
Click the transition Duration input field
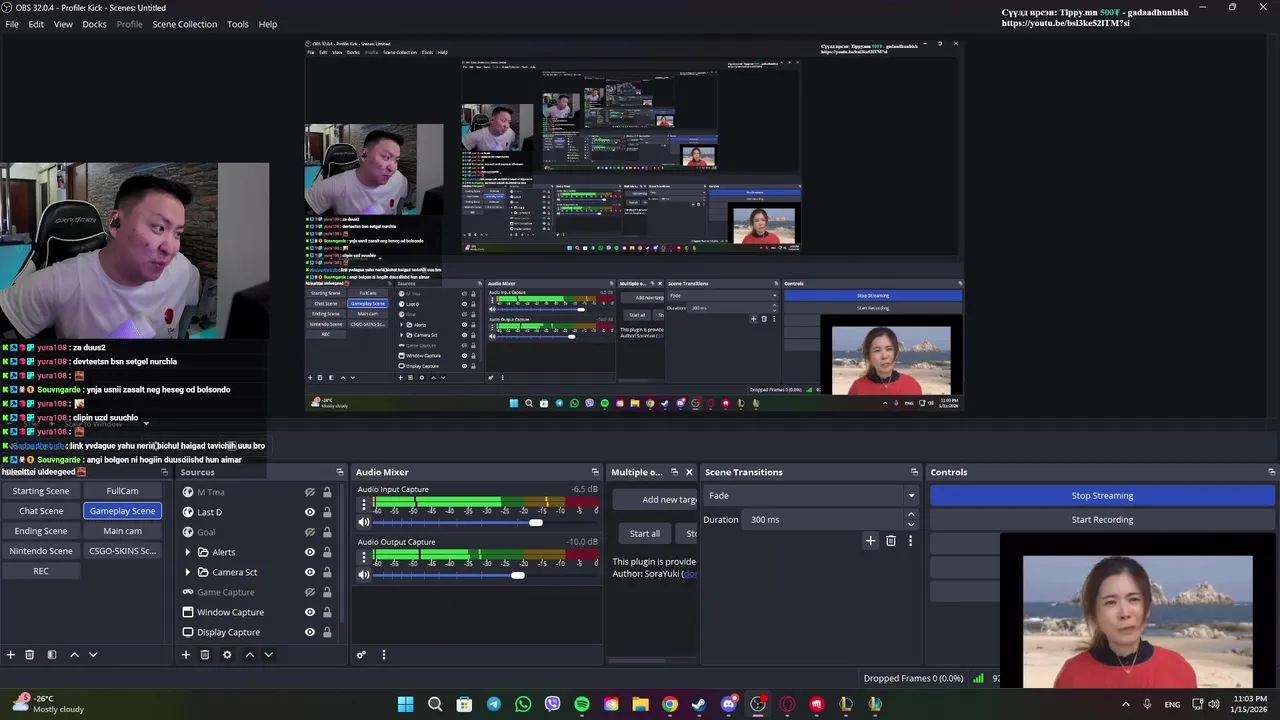(825, 520)
